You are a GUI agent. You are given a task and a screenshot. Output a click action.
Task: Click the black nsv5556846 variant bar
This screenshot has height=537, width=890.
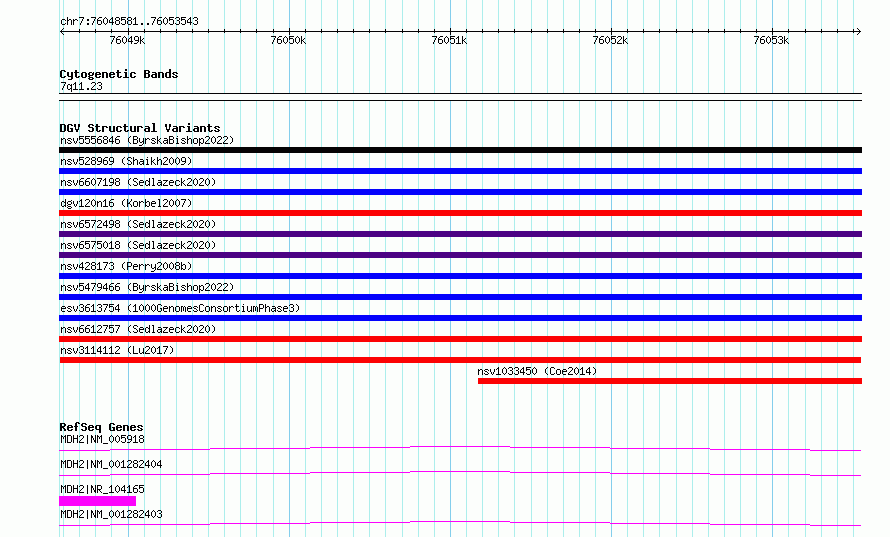pos(460,150)
